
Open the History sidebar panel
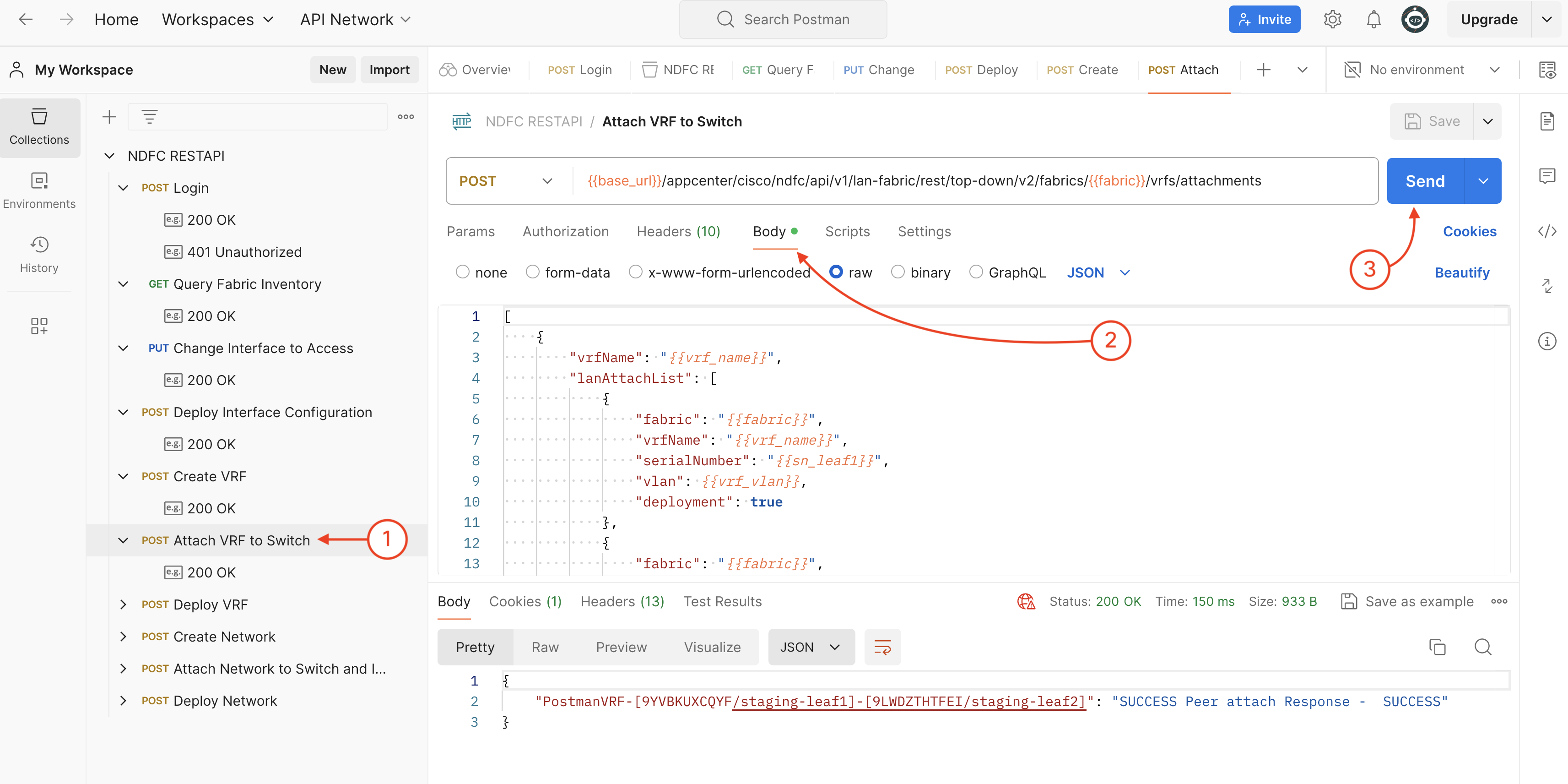click(39, 255)
